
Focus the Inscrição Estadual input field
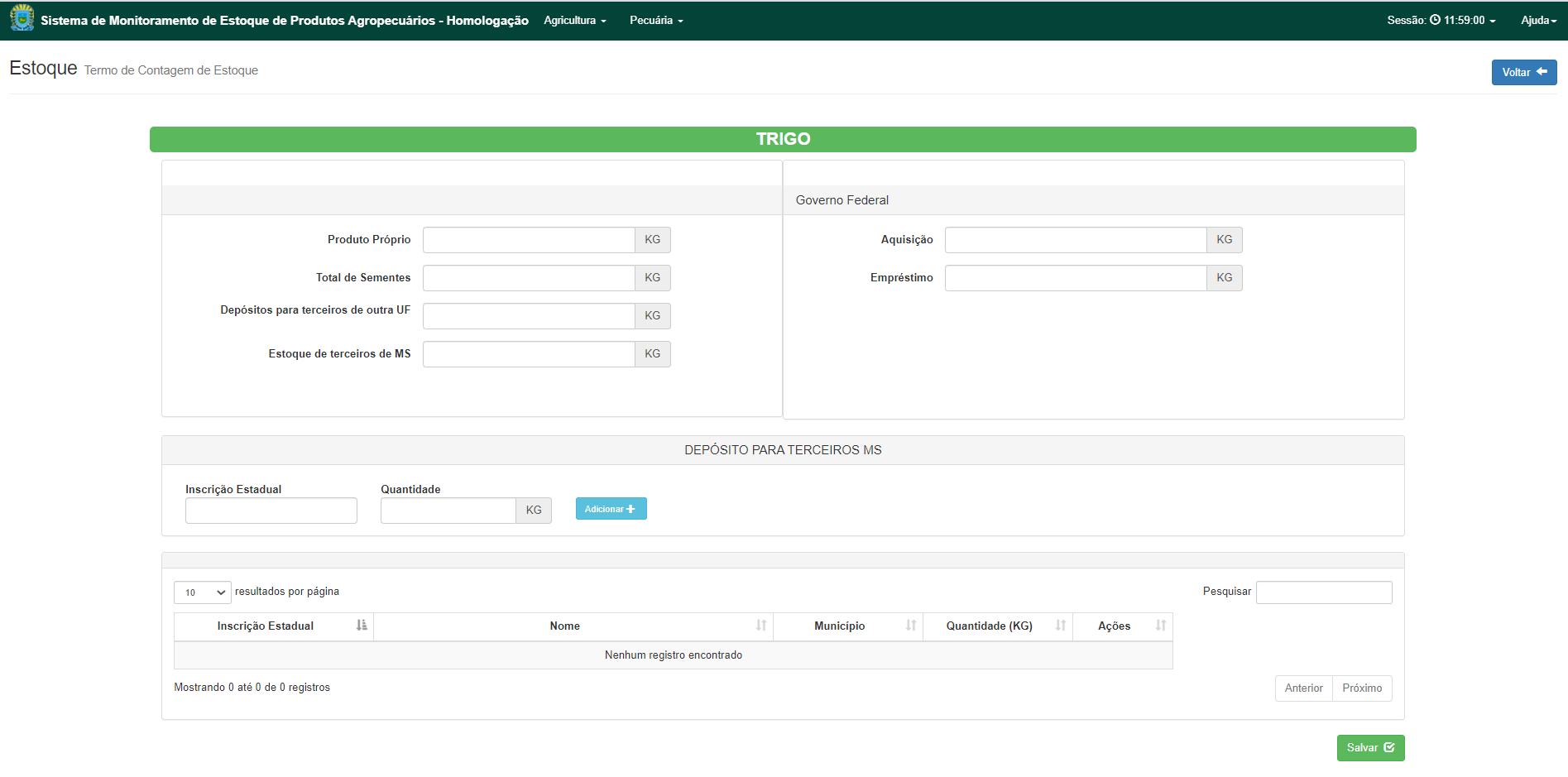pyautogui.click(x=271, y=511)
